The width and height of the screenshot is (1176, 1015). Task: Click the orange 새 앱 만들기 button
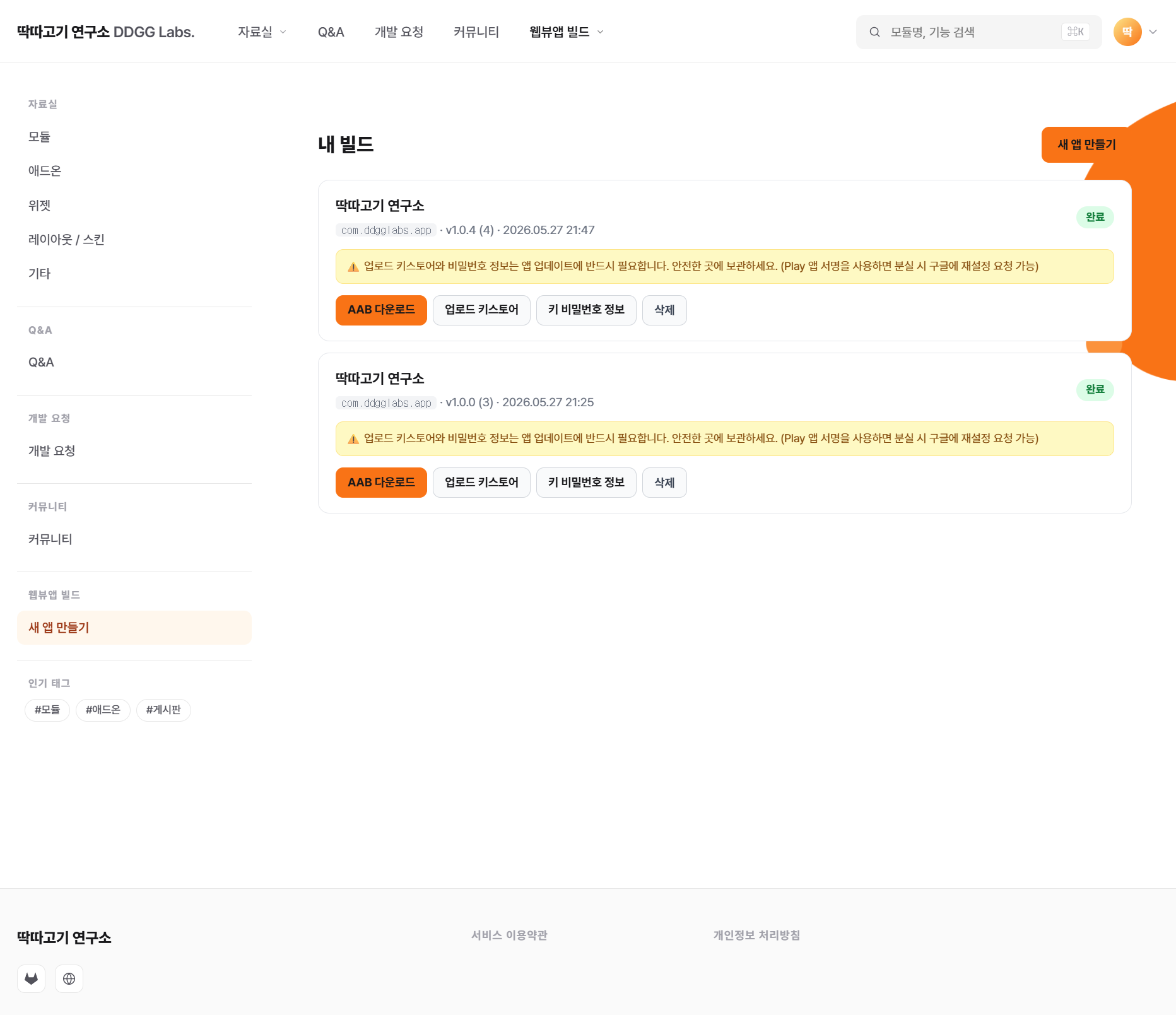tap(1086, 144)
